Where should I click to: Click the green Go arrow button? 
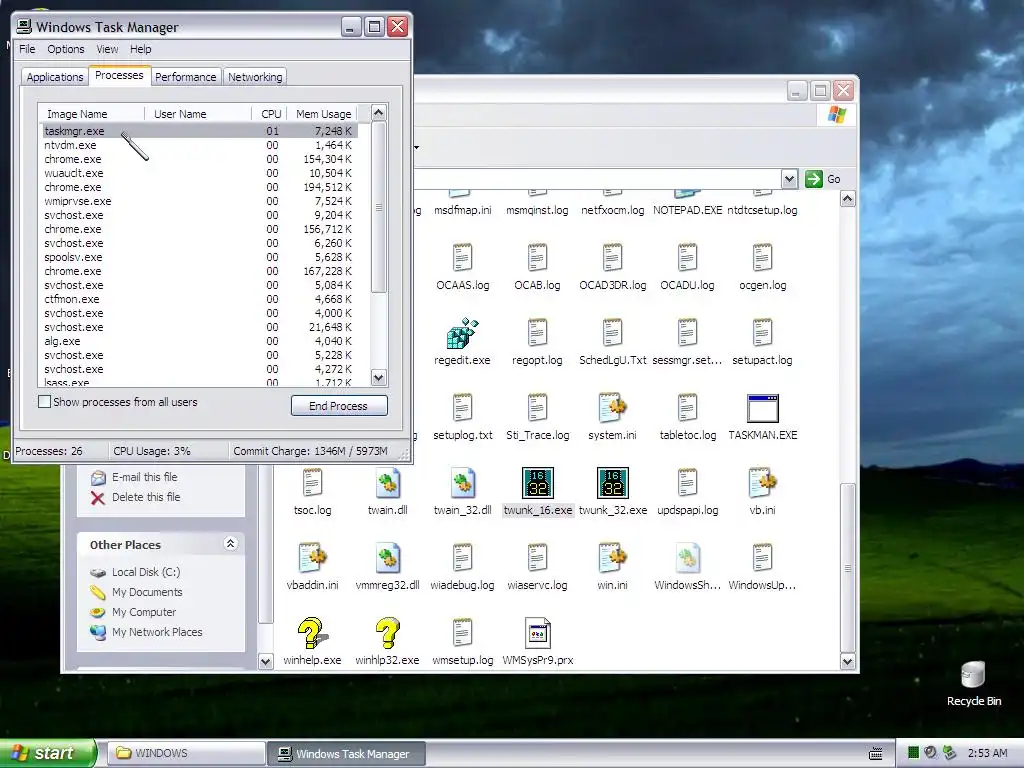pos(814,179)
